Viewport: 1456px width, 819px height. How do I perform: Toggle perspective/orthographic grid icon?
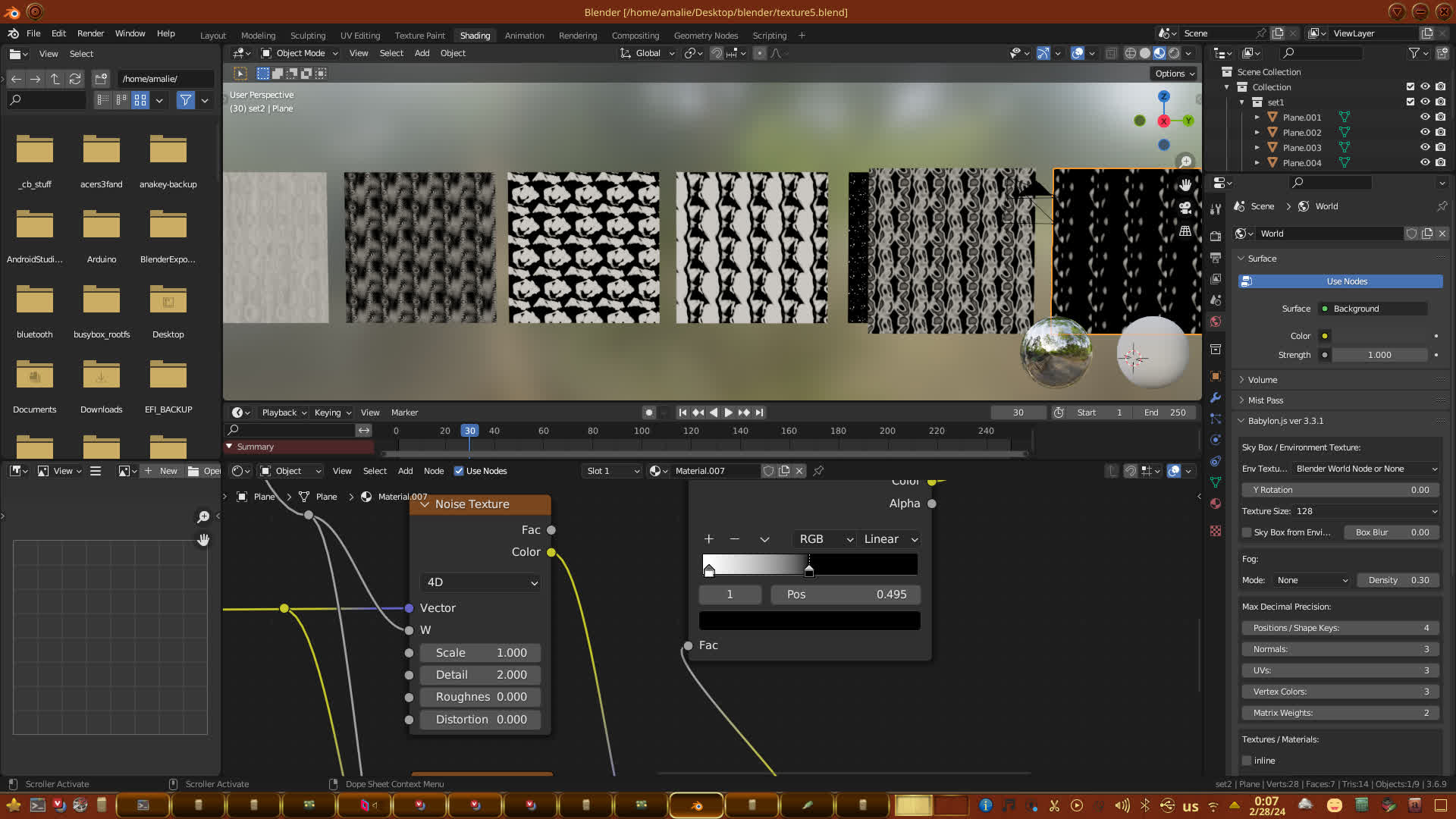[1185, 231]
